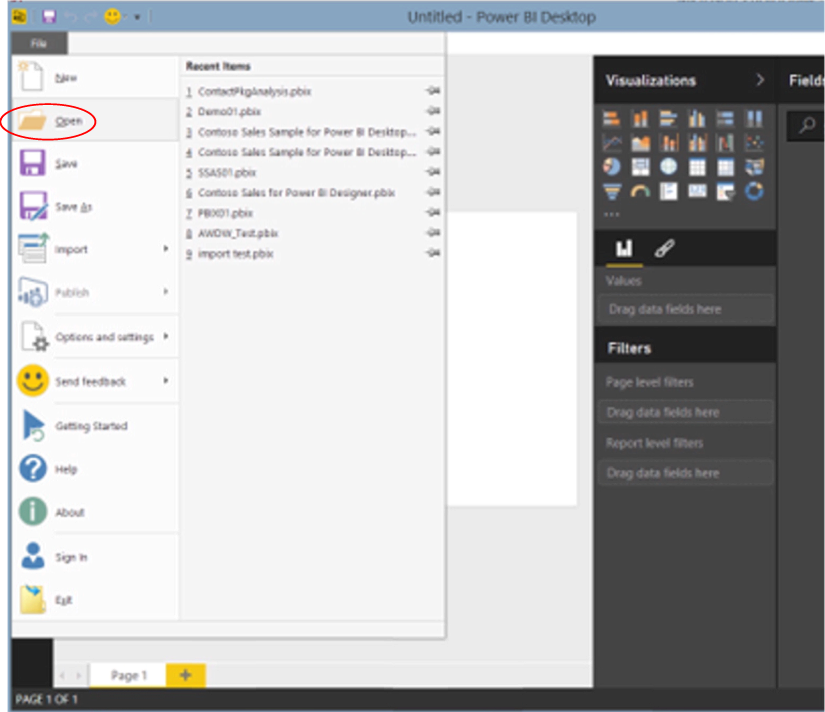Viewport: 825px width, 712px height.
Task: Click the Save icon in quick access toolbar
Action: click(x=49, y=17)
